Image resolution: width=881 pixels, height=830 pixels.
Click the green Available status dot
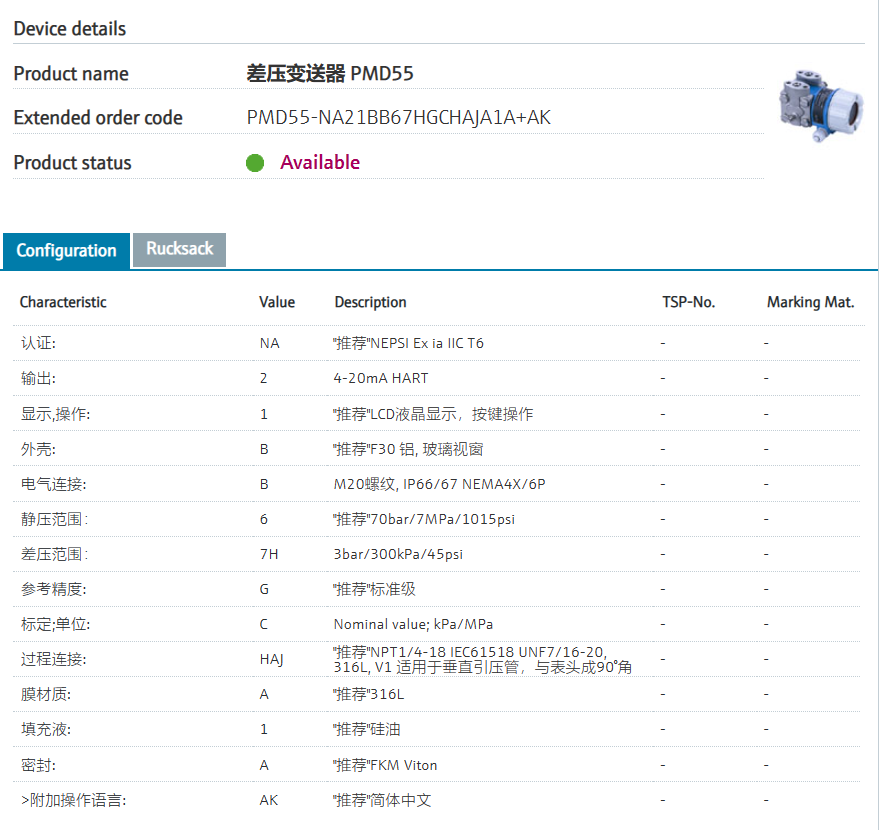[255, 163]
